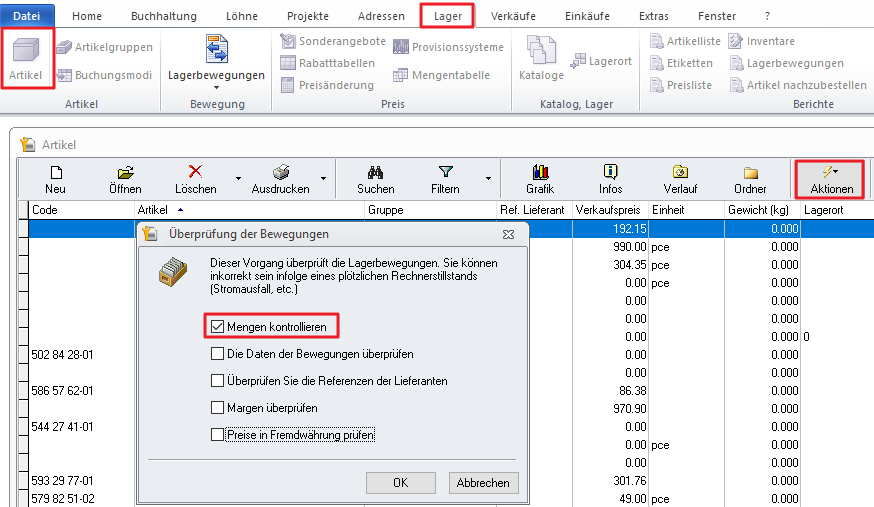Enable Margen überprüfen checkbox

pos(218,408)
